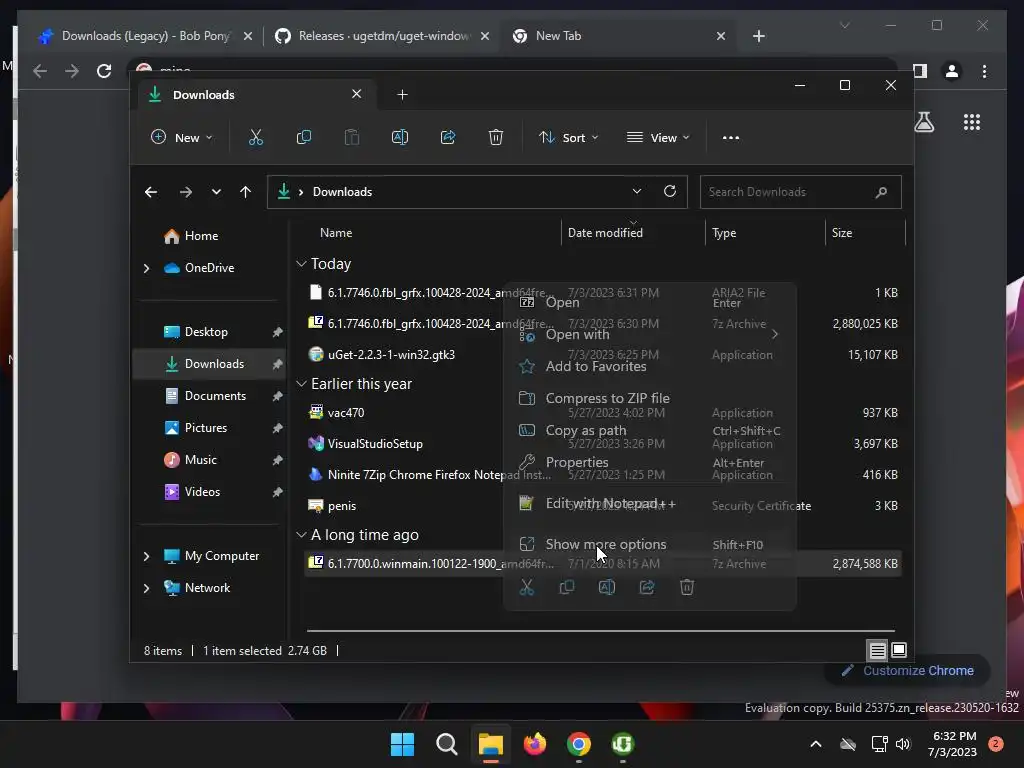Choose Compress to ZIP file
This screenshot has height=768, width=1024.
coord(650,398)
